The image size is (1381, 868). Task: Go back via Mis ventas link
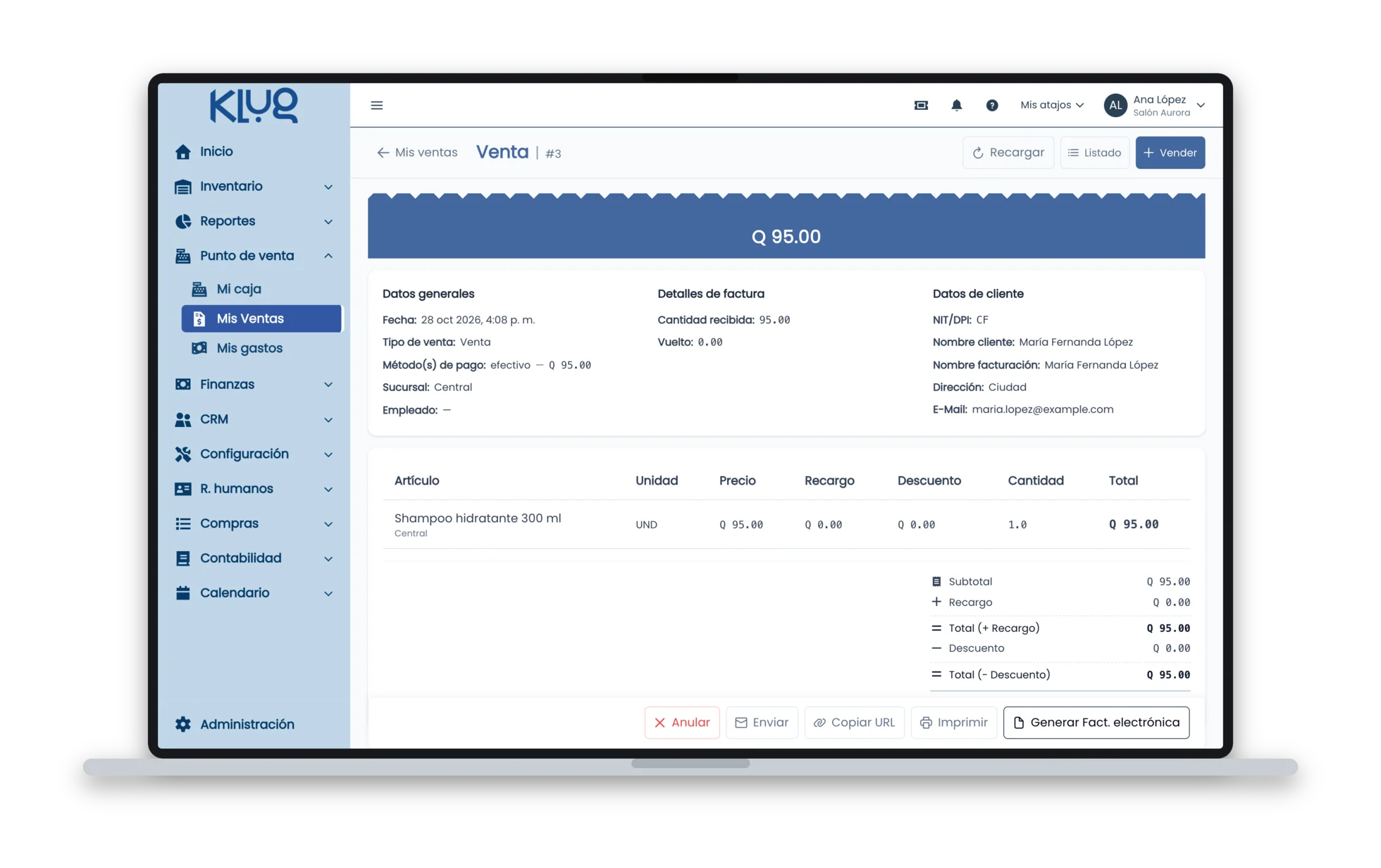417,152
